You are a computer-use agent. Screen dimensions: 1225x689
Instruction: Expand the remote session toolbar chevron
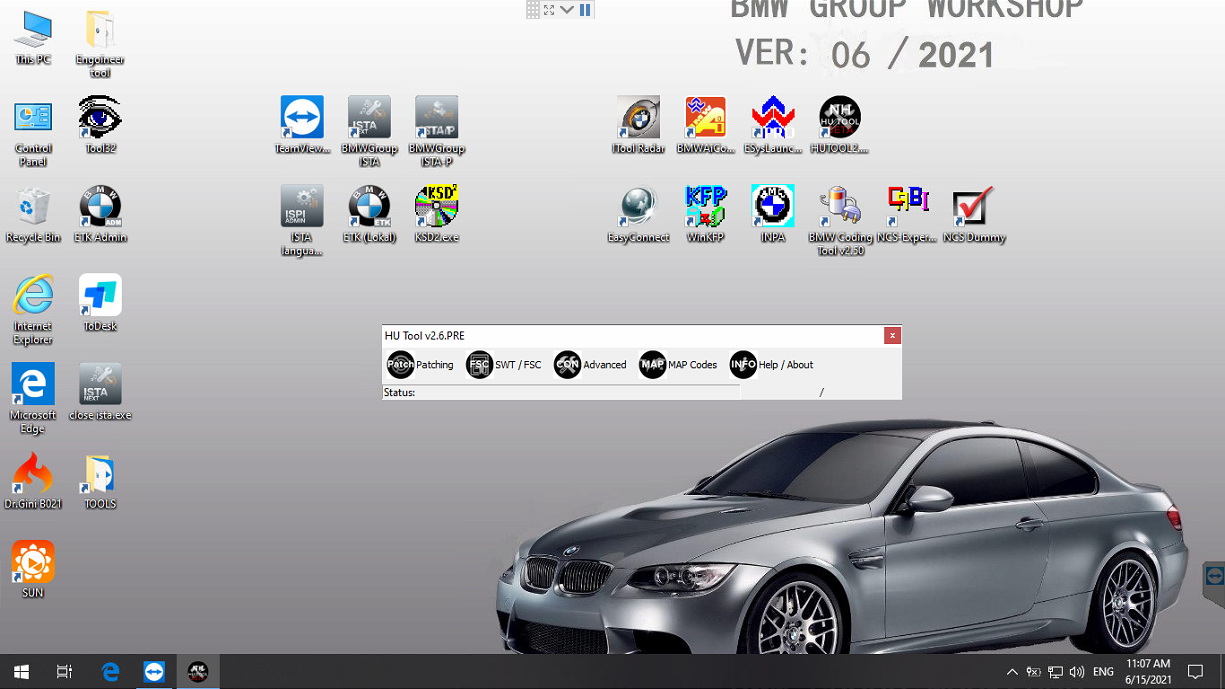coord(567,10)
